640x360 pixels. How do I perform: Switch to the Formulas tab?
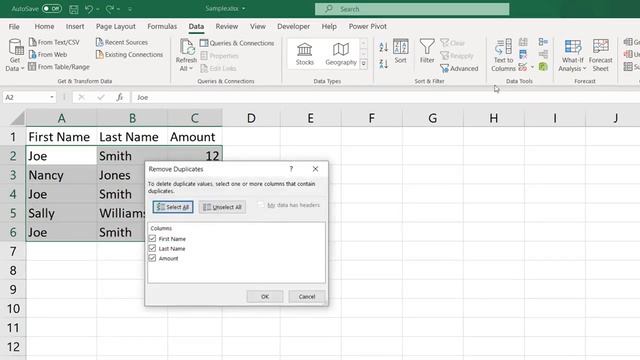click(x=162, y=27)
